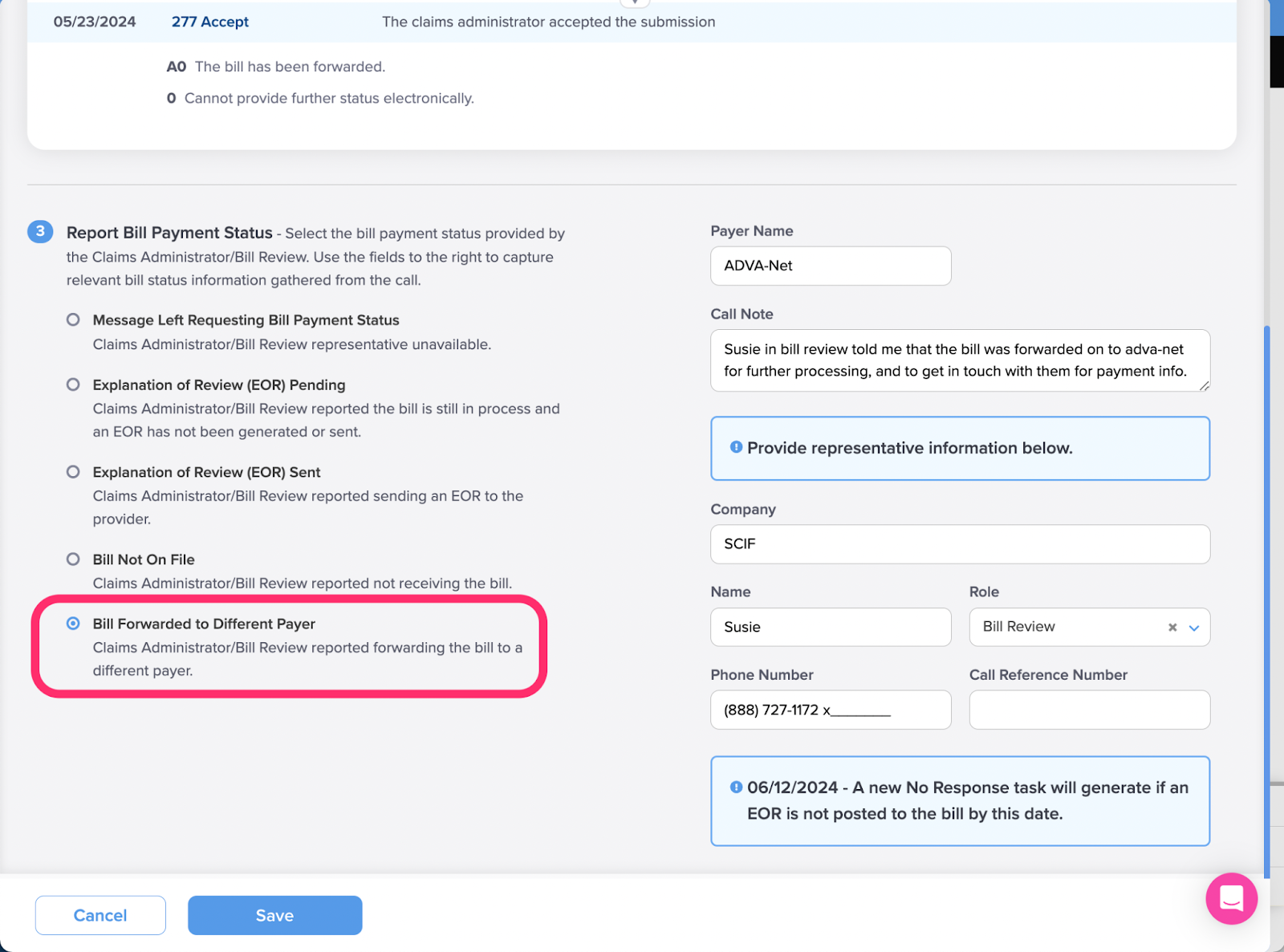1284x952 pixels.
Task: Select Message Left Requesting Bill Payment Status
Action: coord(73,319)
